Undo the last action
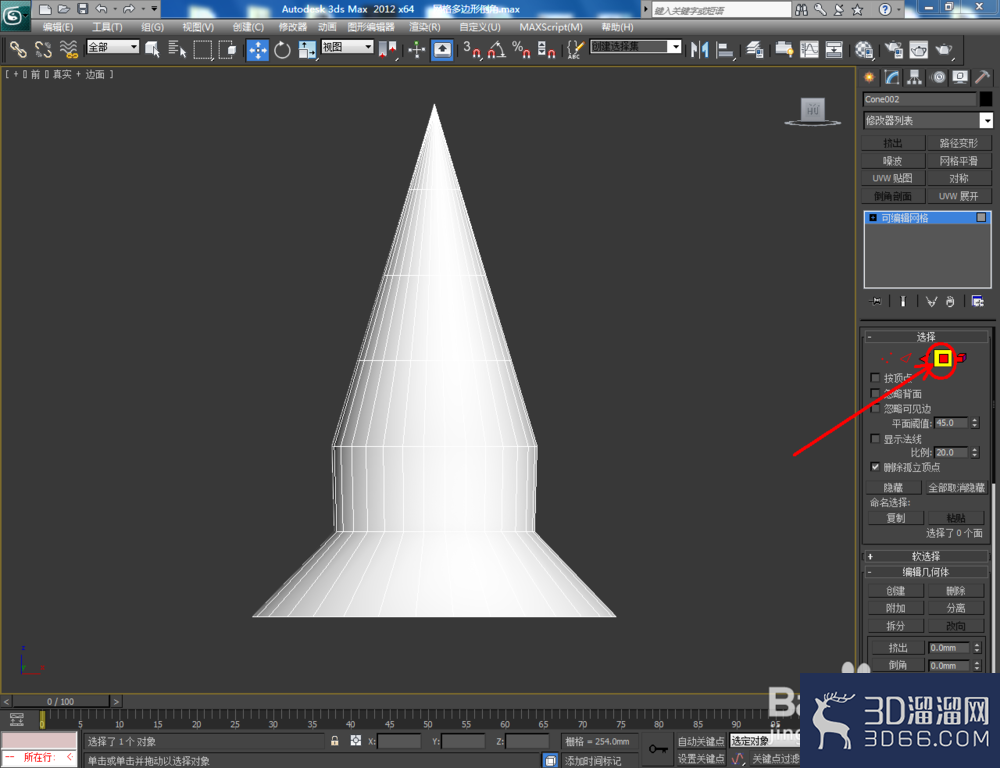Image resolution: width=1000 pixels, height=768 pixels. 101,9
